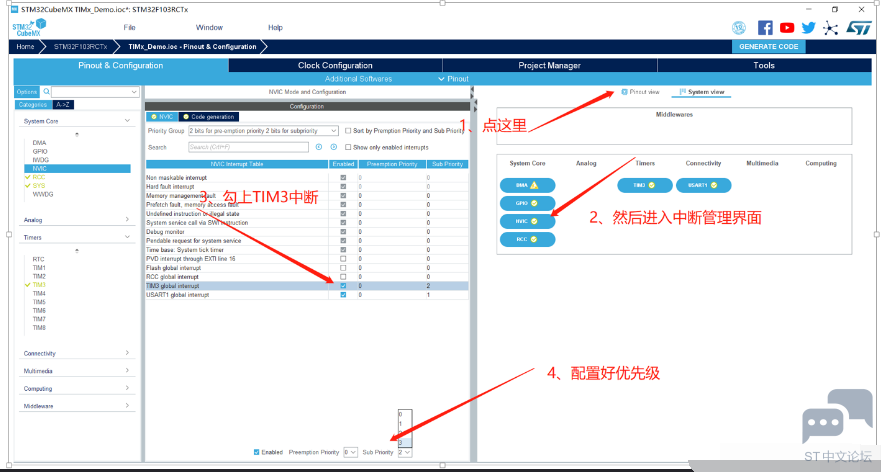Enable Flash global interrupt checkbox
The height and width of the screenshot is (472, 881).
click(343, 268)
